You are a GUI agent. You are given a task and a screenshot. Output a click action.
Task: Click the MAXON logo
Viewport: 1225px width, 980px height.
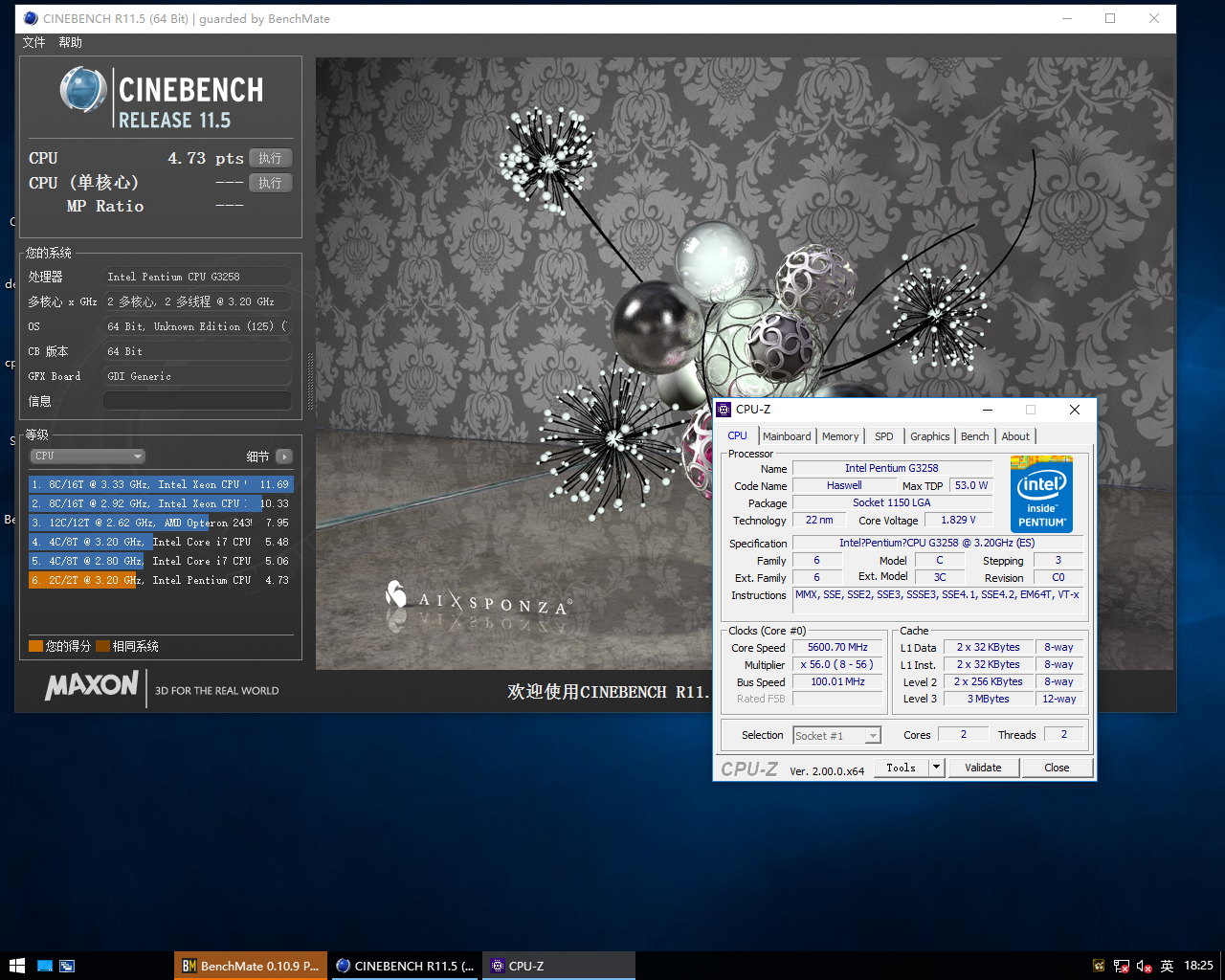point(92,685)
